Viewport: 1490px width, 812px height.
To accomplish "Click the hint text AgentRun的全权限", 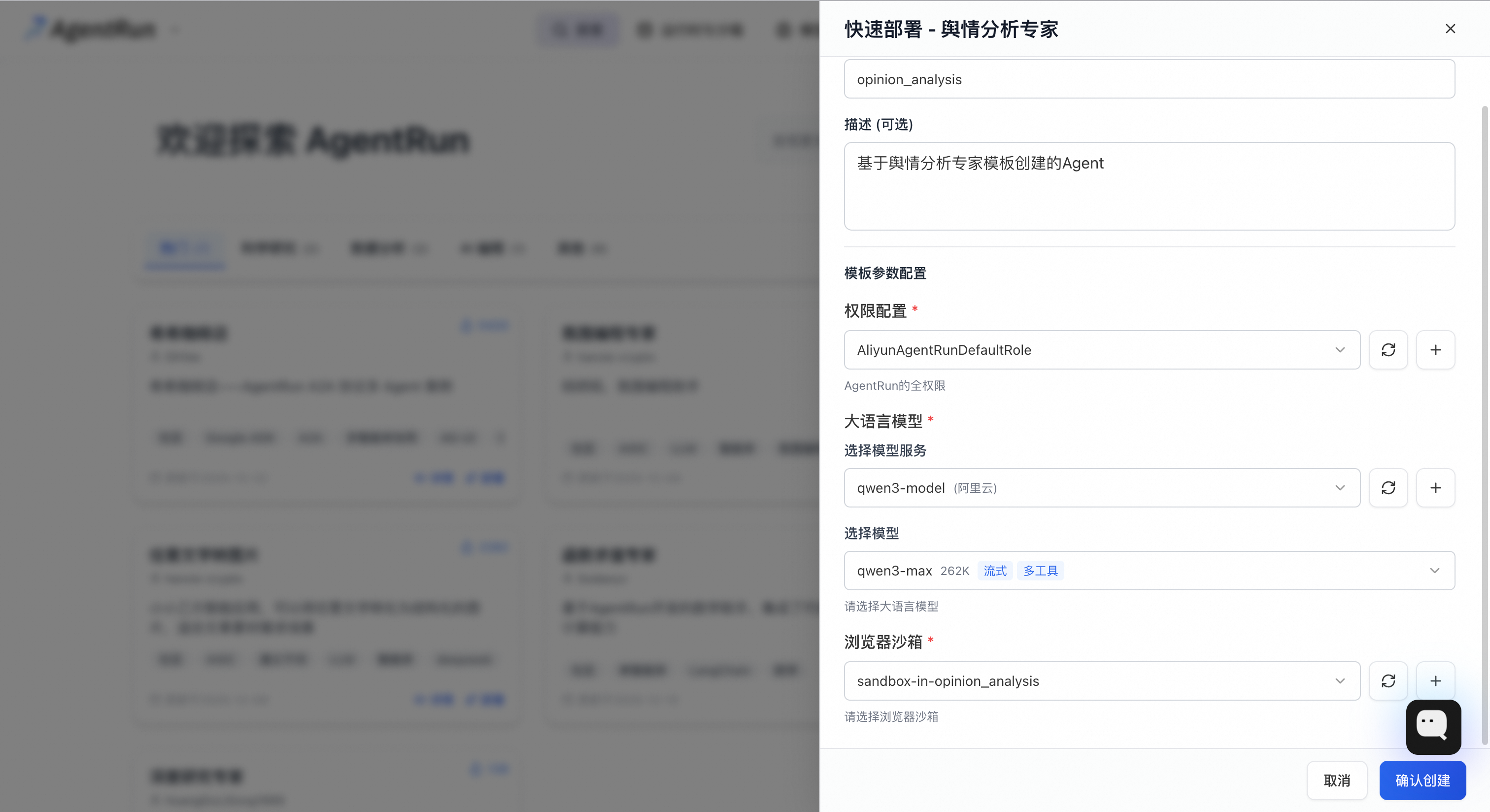I will [x=895, y=386].
